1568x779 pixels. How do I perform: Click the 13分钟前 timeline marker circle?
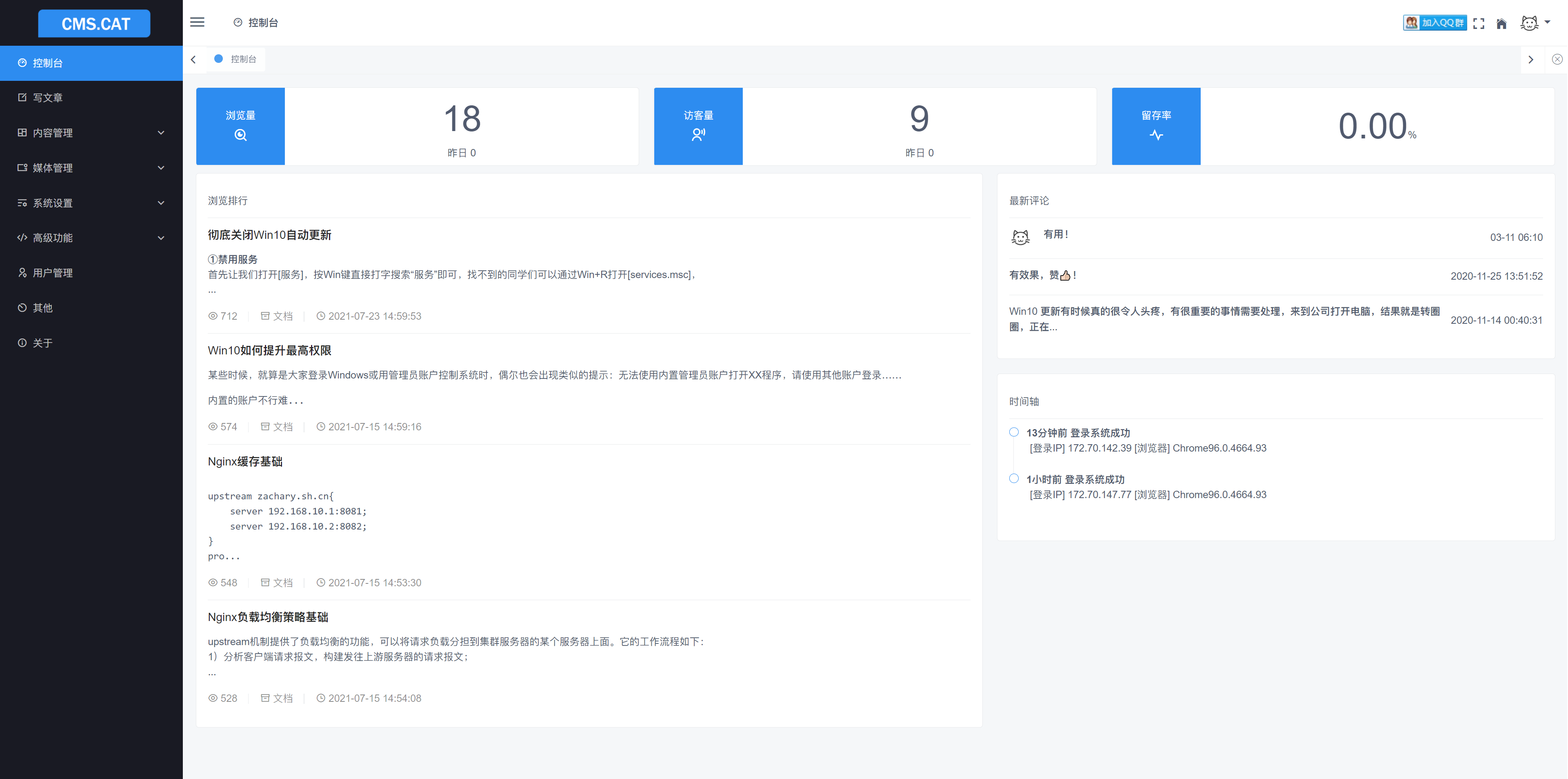click(1013, 432)
